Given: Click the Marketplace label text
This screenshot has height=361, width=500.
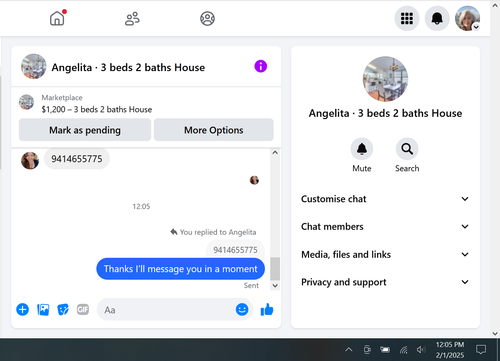Looking at the screenshot, I should [x=62, y=98].
